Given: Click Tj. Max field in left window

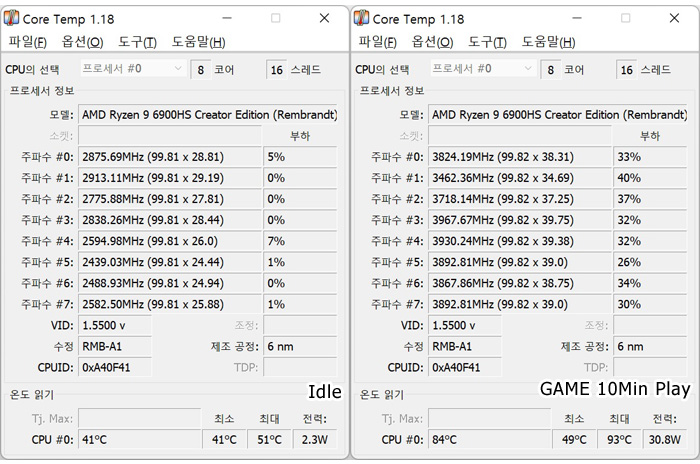Looking at the screenshot, I should 140,418.
